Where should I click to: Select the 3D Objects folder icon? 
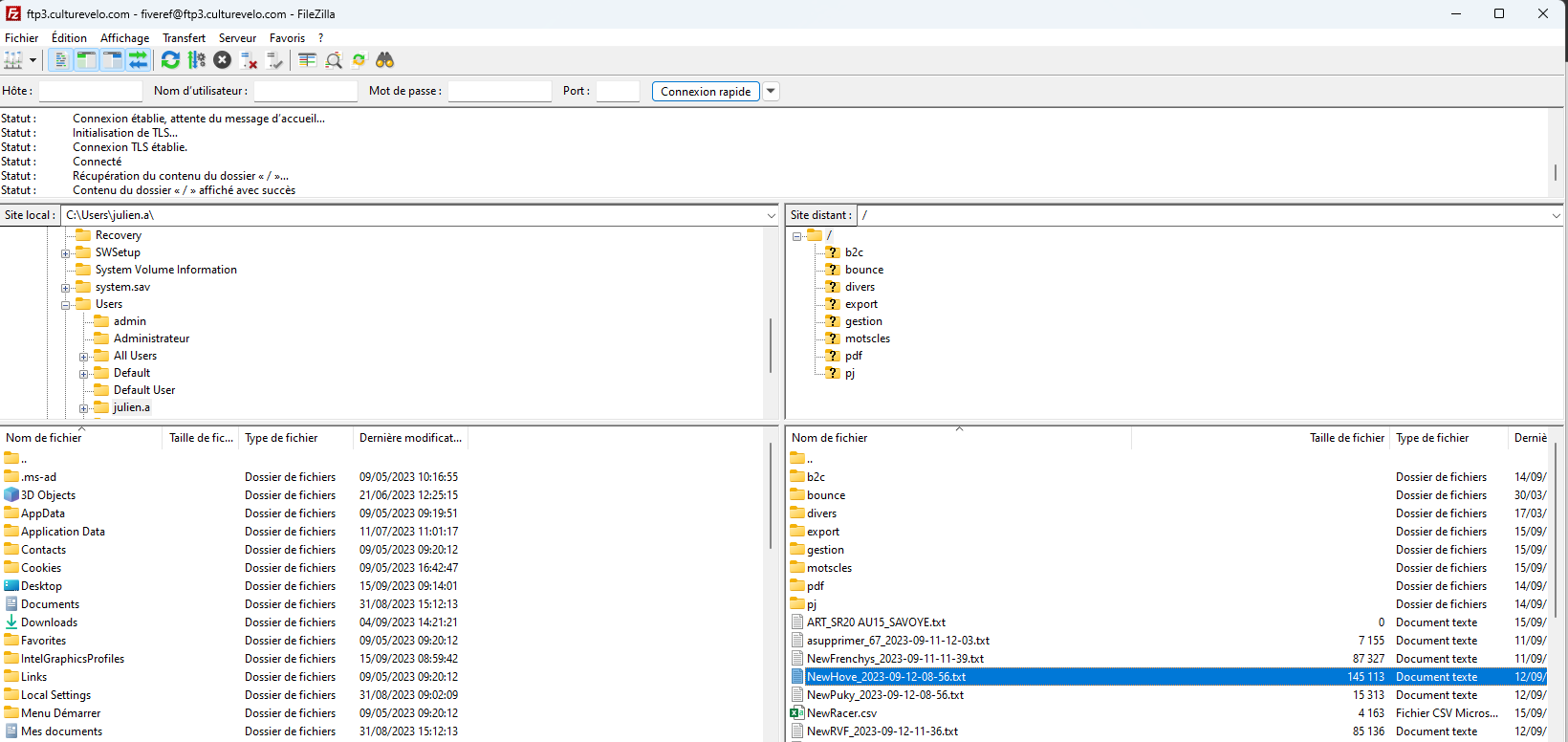(x=11, y=495)
